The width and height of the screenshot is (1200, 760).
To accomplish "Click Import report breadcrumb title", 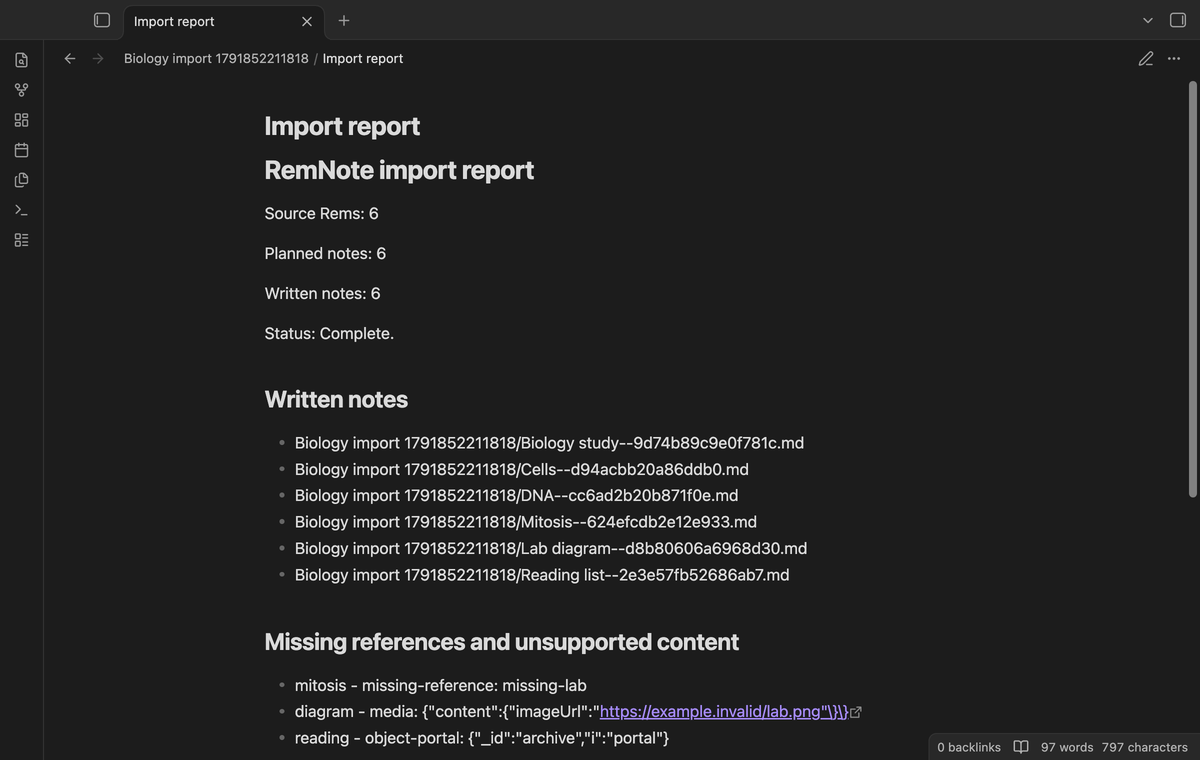I will pos(363,59).
